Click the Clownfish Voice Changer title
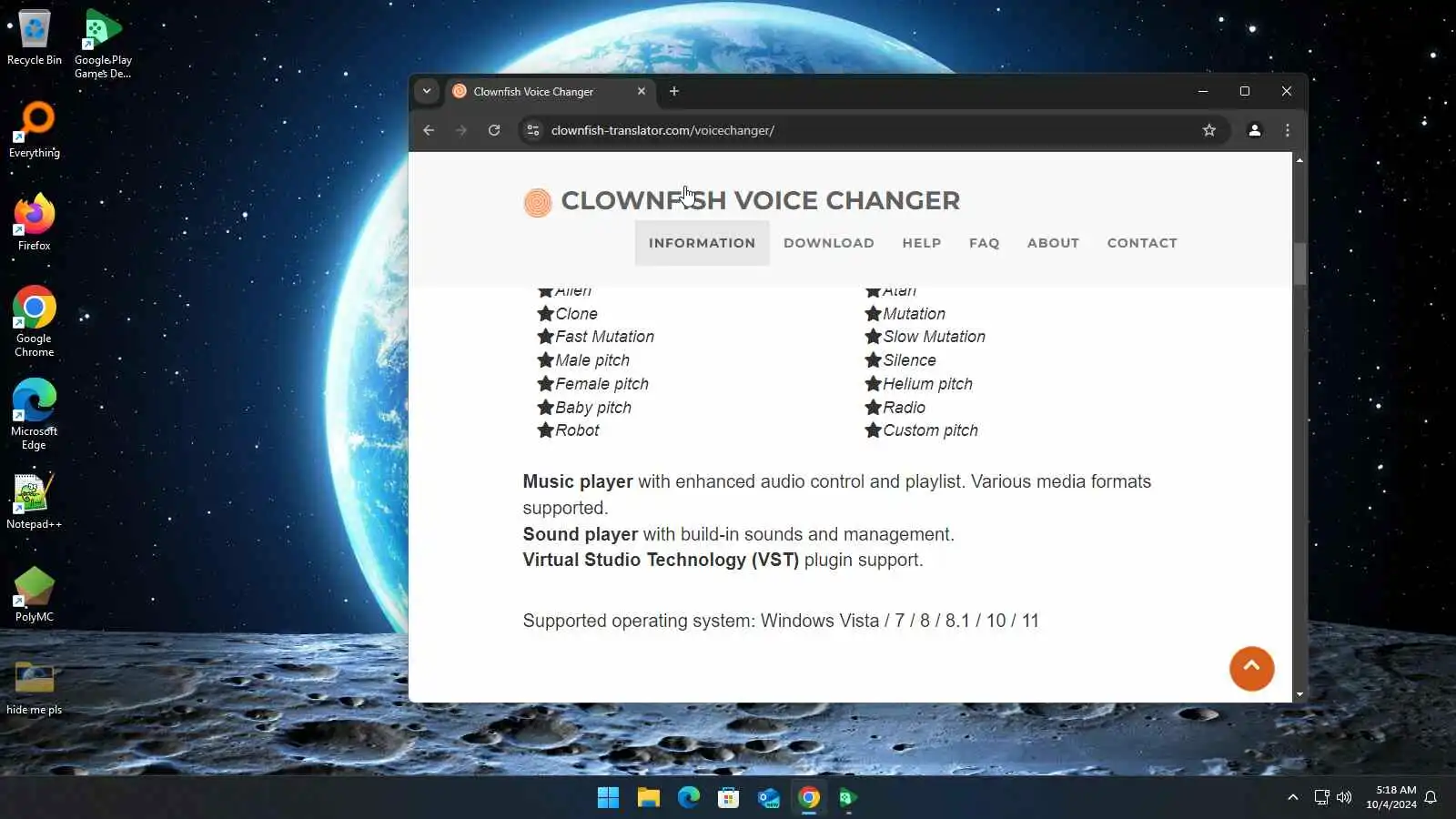The image size is (1456, 819). coord(760,200)
